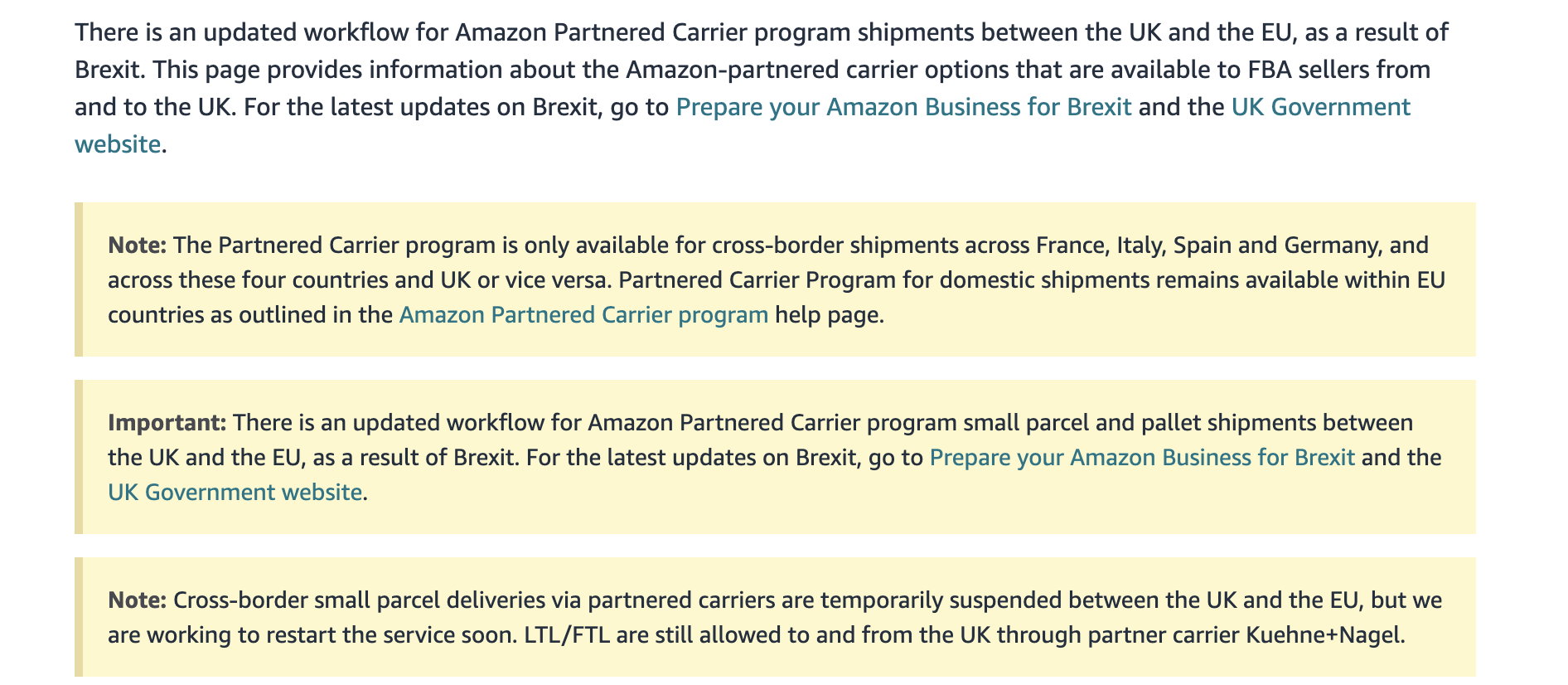The height and width of the screenshot is (685, 1568).
Task: Click the phrase temporarily suspended in last note
Action: (x=940, y=600)
